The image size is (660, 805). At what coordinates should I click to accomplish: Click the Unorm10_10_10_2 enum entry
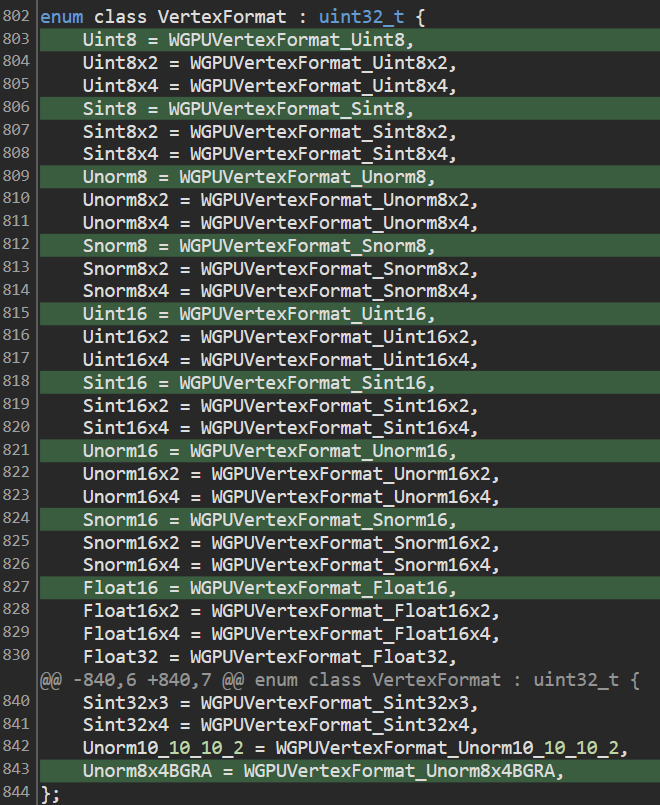(355, 748)
